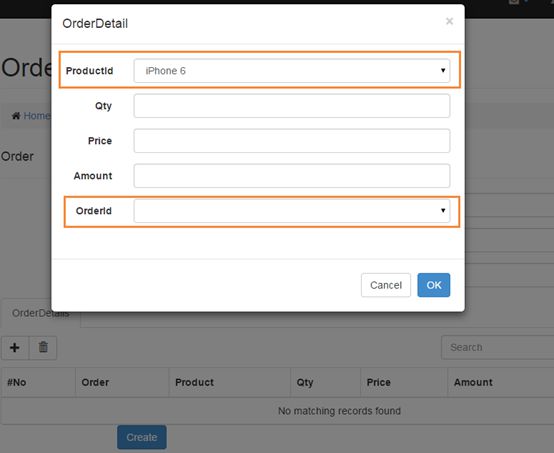Expand the OrderId dropdown arrow
Screen dimensions: 554x453
[443, 211]
